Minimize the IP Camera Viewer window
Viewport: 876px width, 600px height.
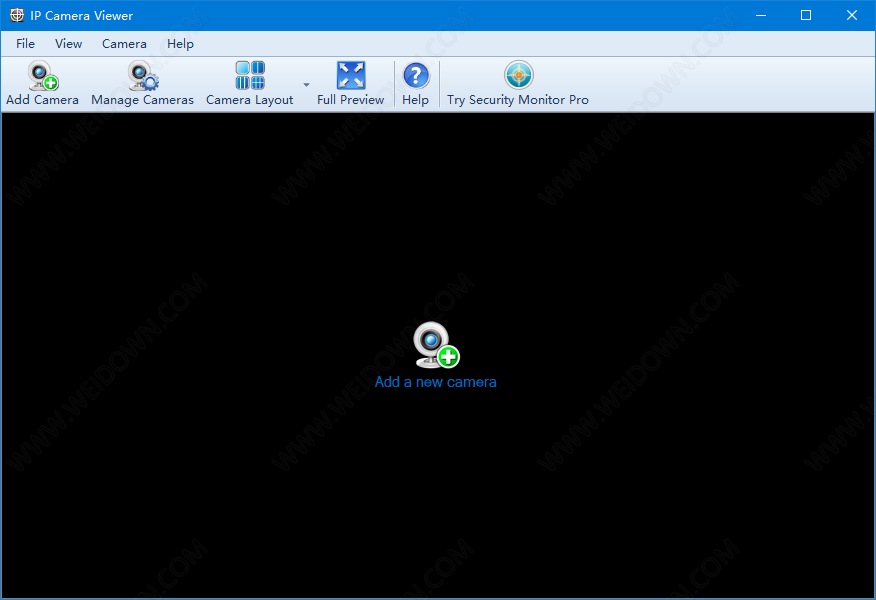coord(760,15)
